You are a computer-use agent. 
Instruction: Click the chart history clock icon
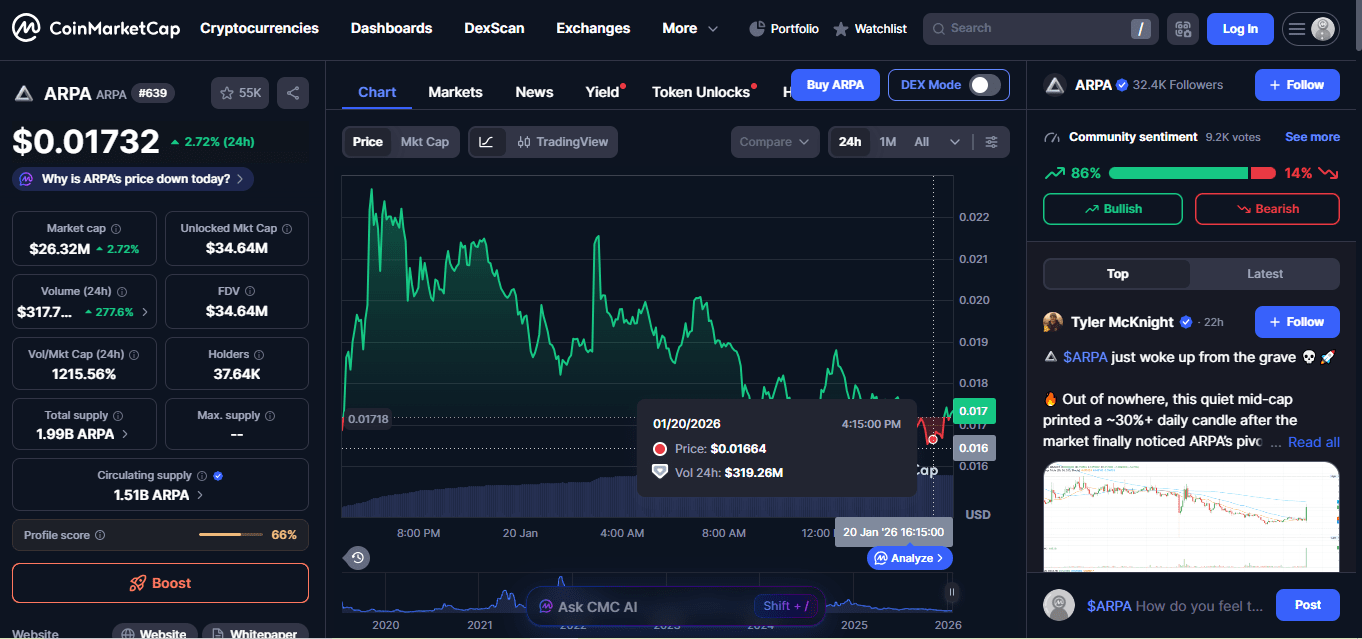pos(358,557)
